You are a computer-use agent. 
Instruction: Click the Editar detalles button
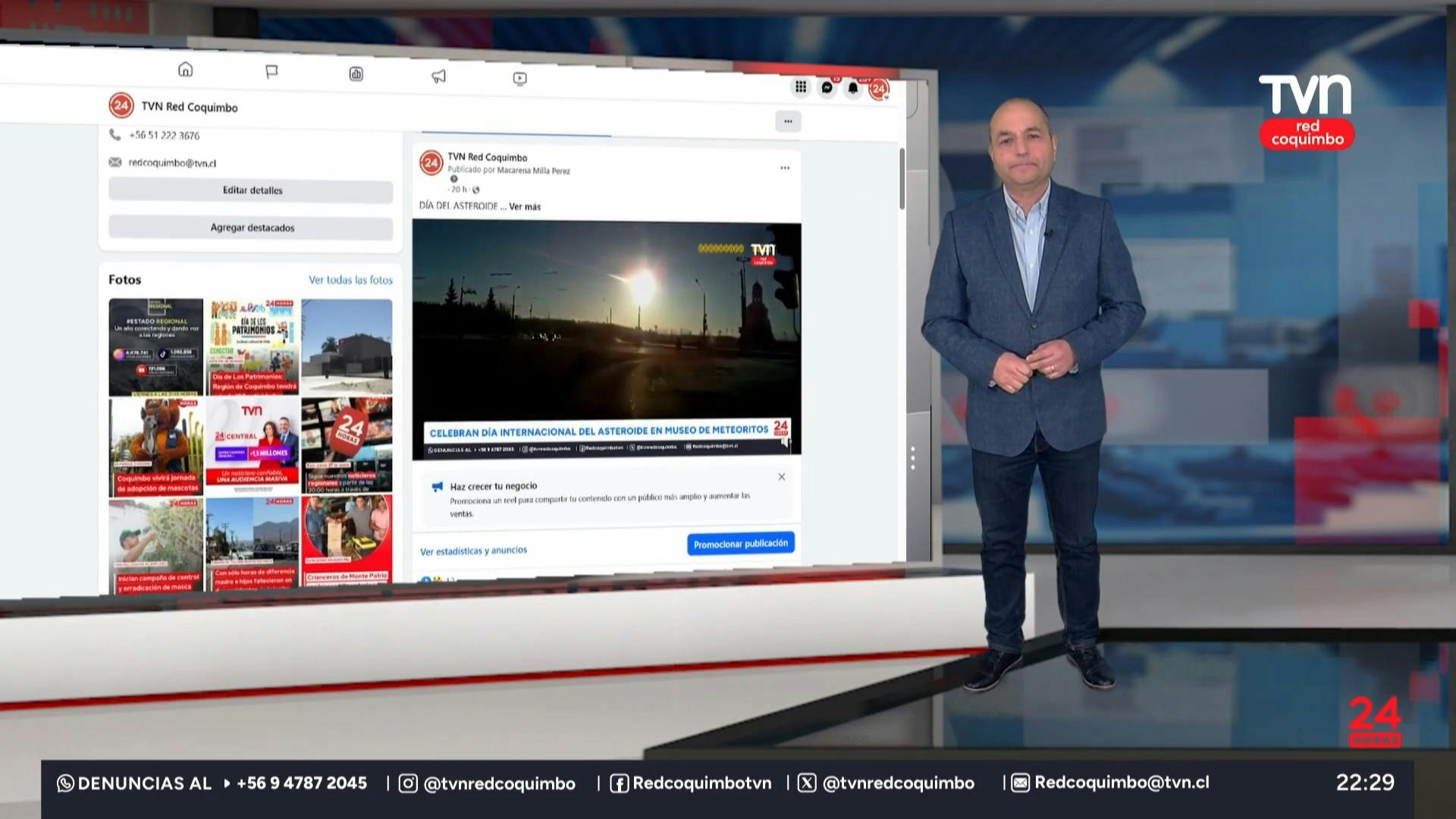[251, 190]
